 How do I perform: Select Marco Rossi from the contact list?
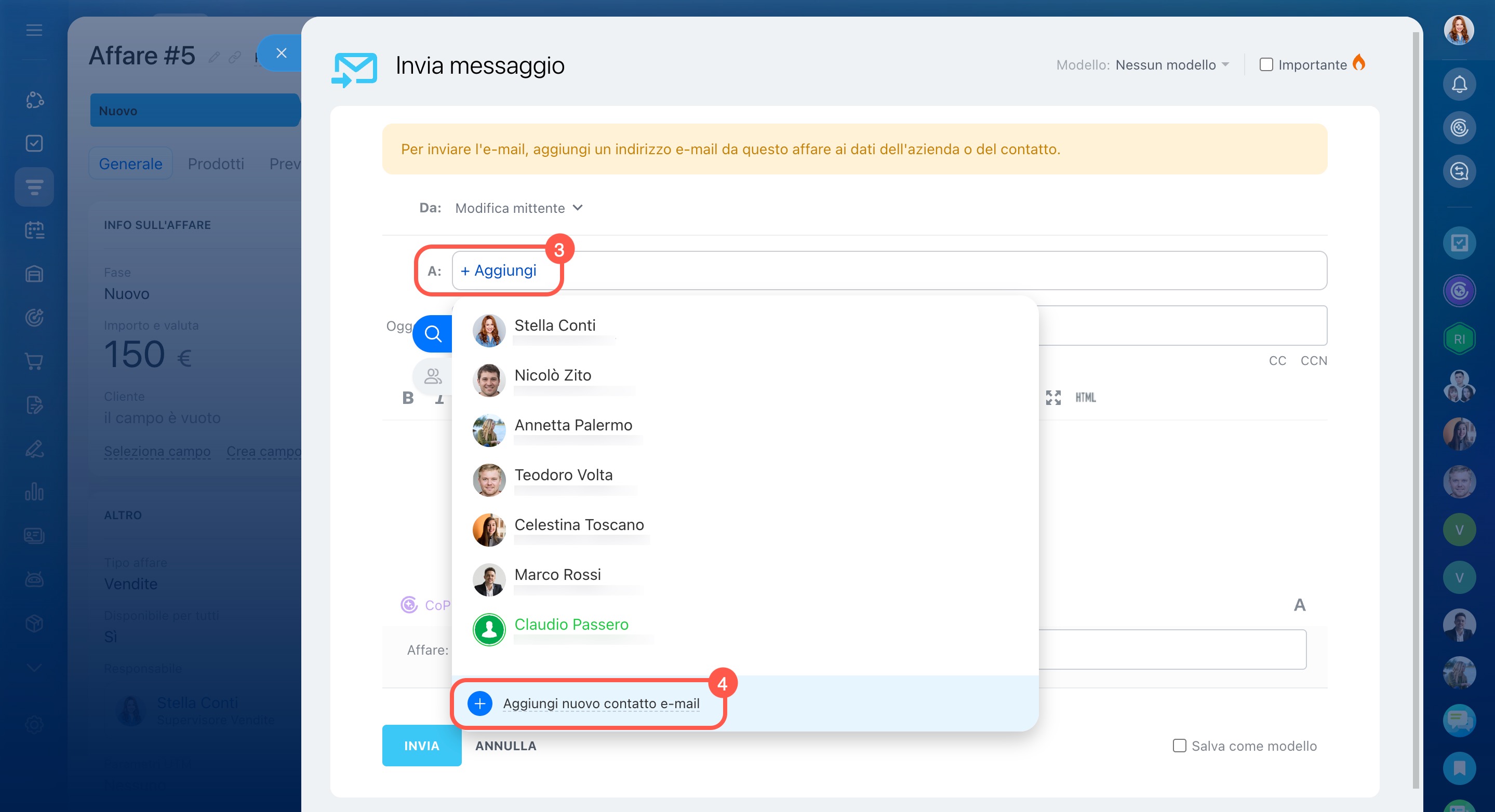click(x=557, y=575)
